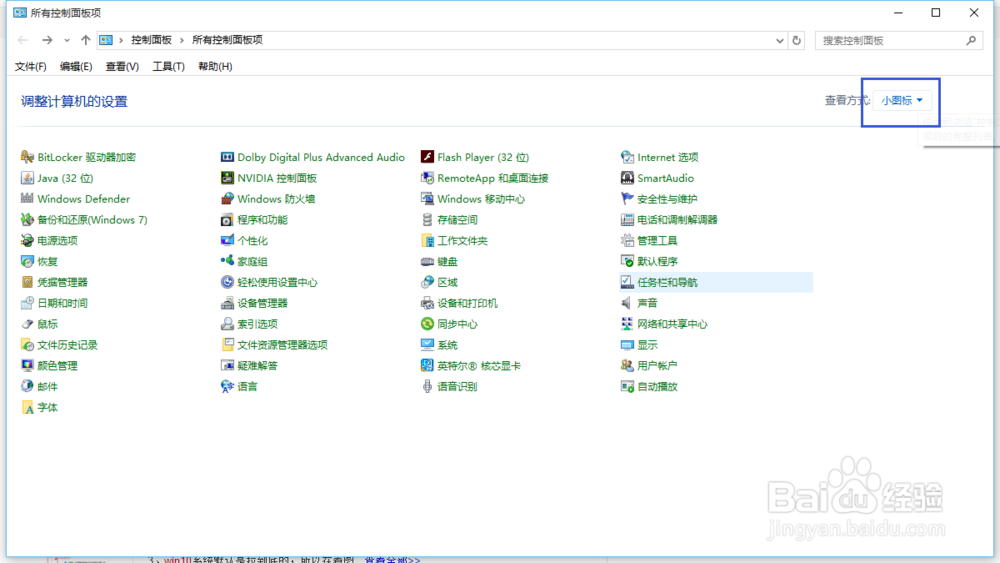Open the 工作文件夹 link
1000x563 pixels.
462,240
